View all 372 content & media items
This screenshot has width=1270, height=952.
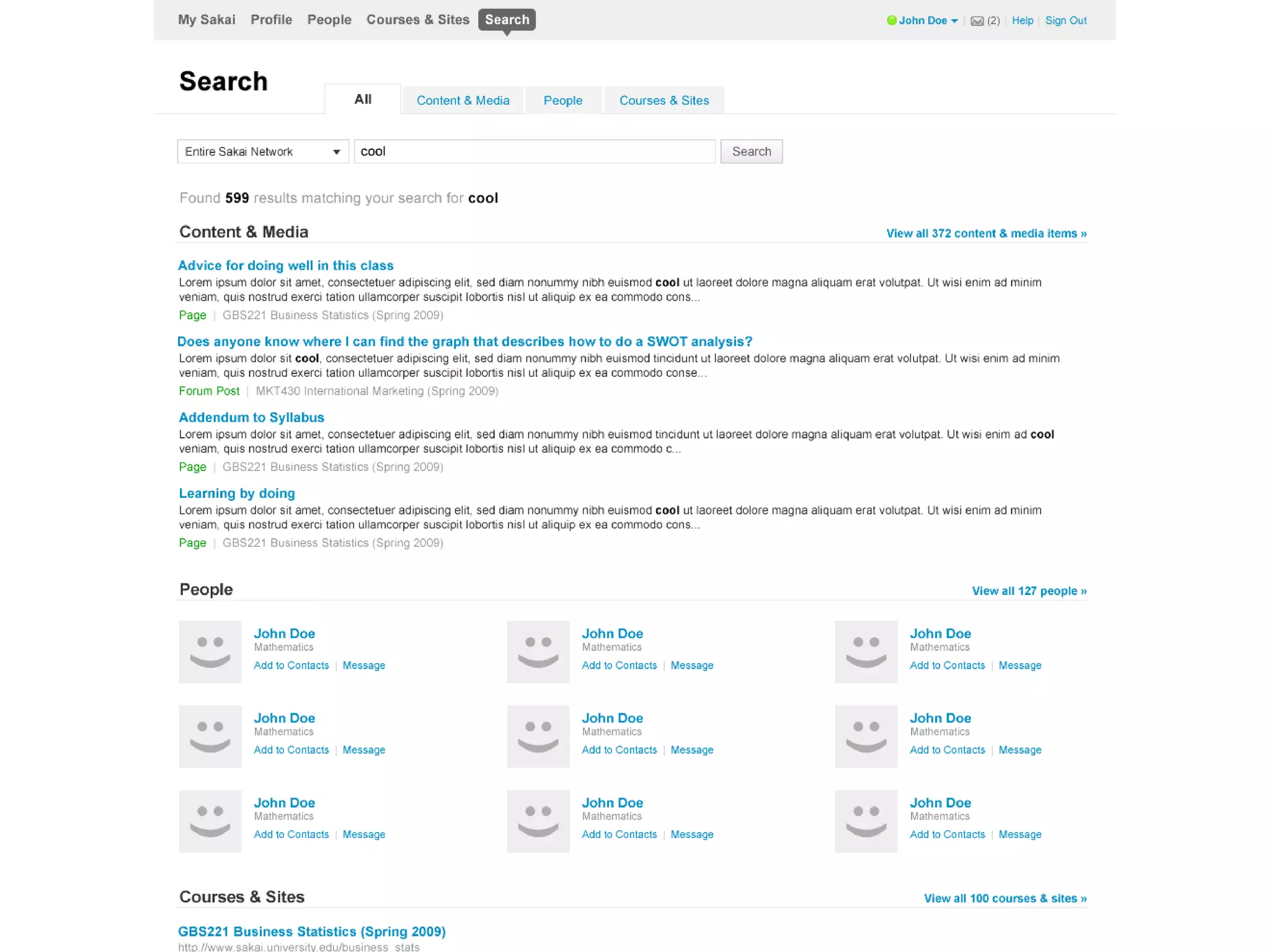tap(986, 234)
